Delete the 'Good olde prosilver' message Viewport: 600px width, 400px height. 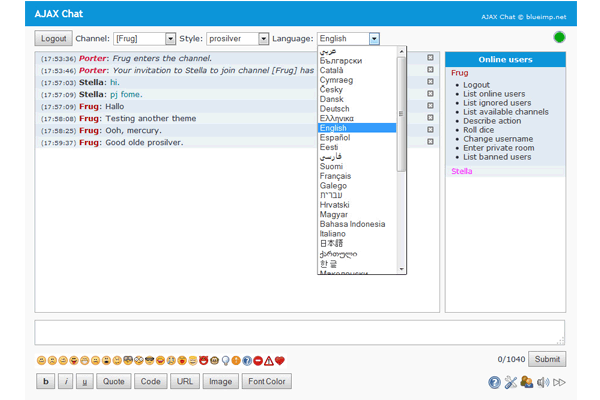(430, 142)
